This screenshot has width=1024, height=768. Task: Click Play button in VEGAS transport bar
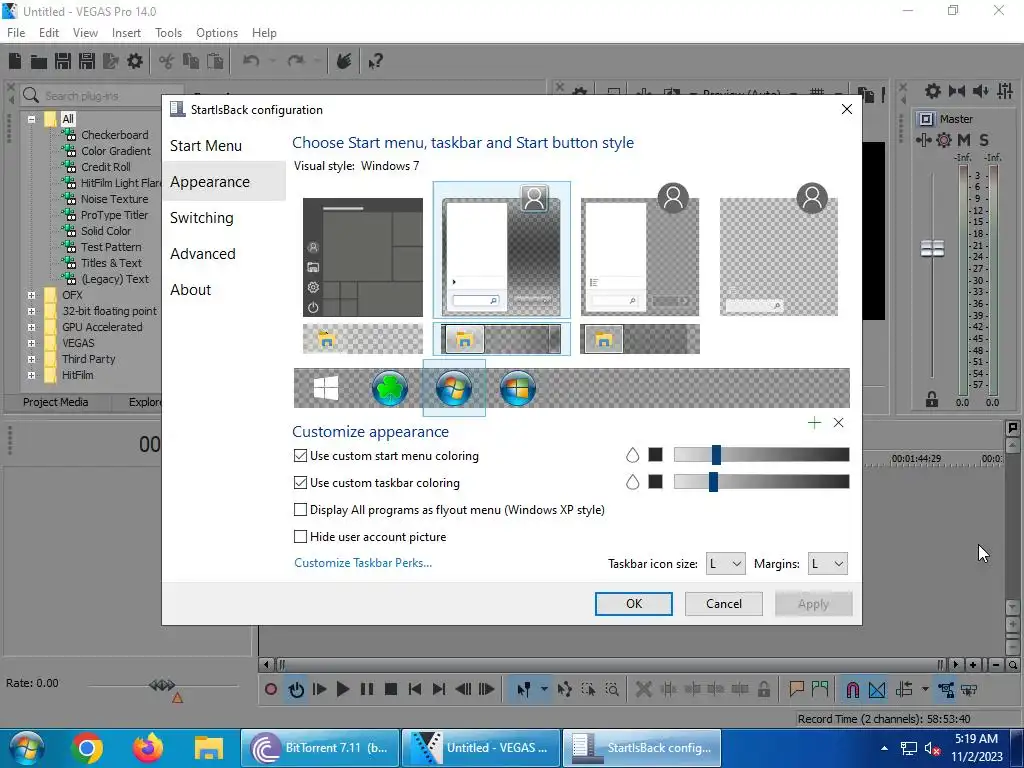342,689
